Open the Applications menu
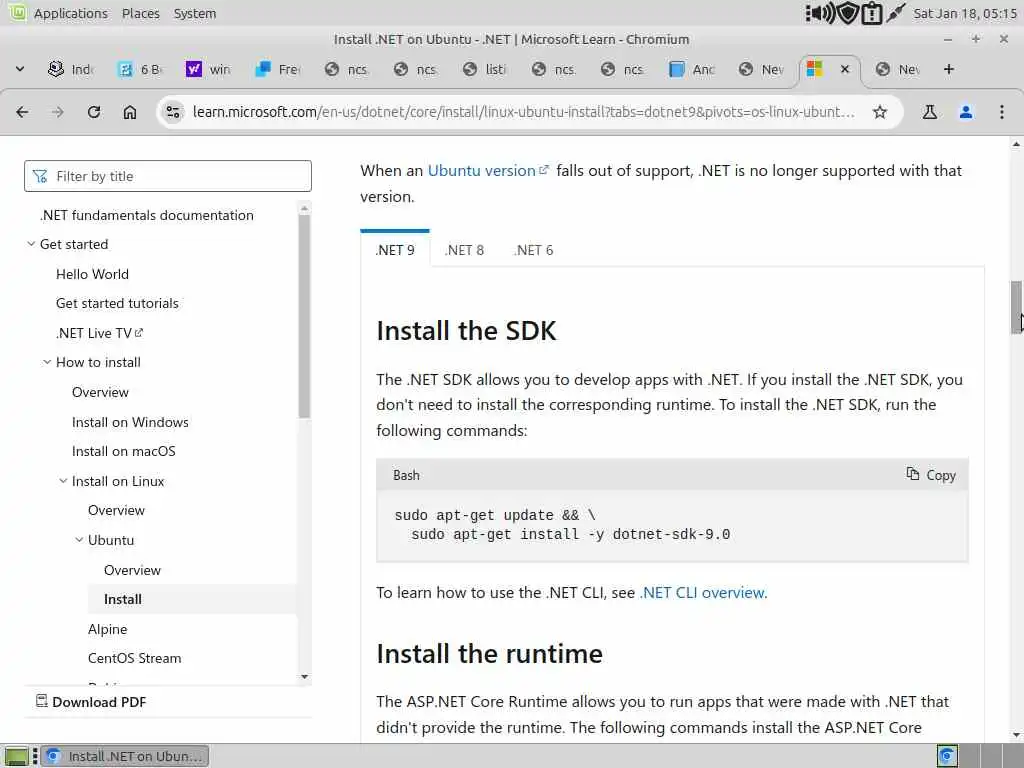Image resolution: width=1024 pixels, height=768 pixels. [x=71, y=13]
